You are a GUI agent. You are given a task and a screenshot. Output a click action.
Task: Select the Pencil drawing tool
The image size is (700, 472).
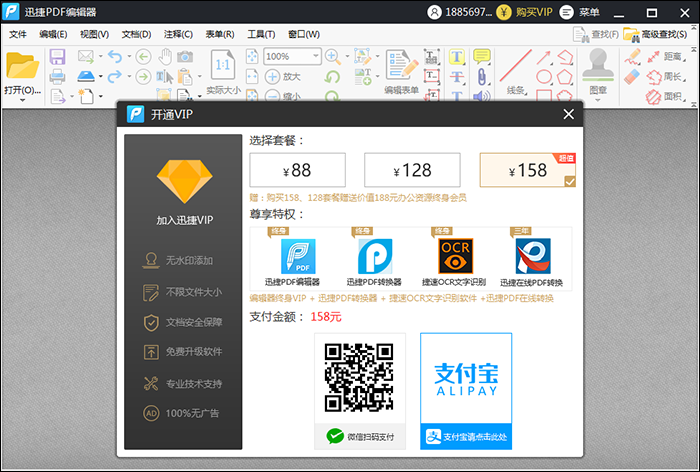coord(632,57)
